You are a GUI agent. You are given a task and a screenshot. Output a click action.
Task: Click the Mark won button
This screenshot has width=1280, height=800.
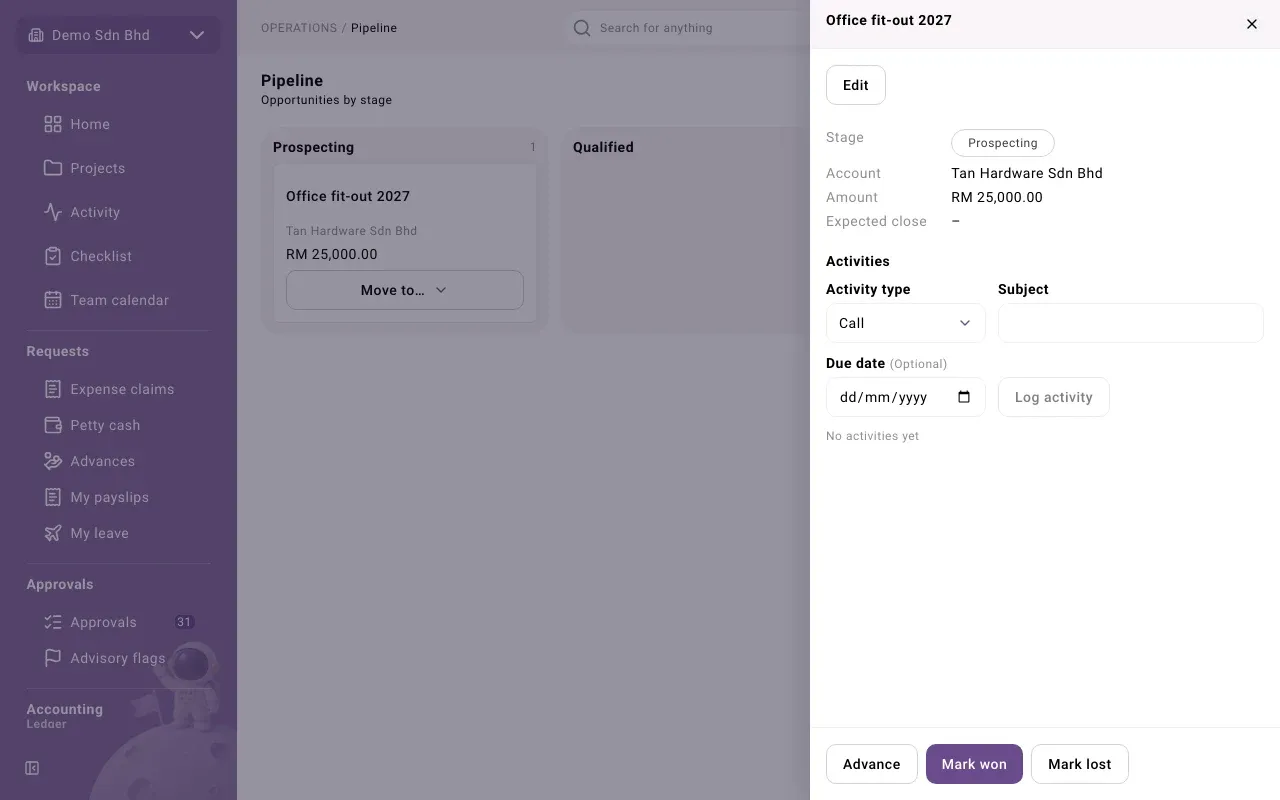tap(974, 764)
